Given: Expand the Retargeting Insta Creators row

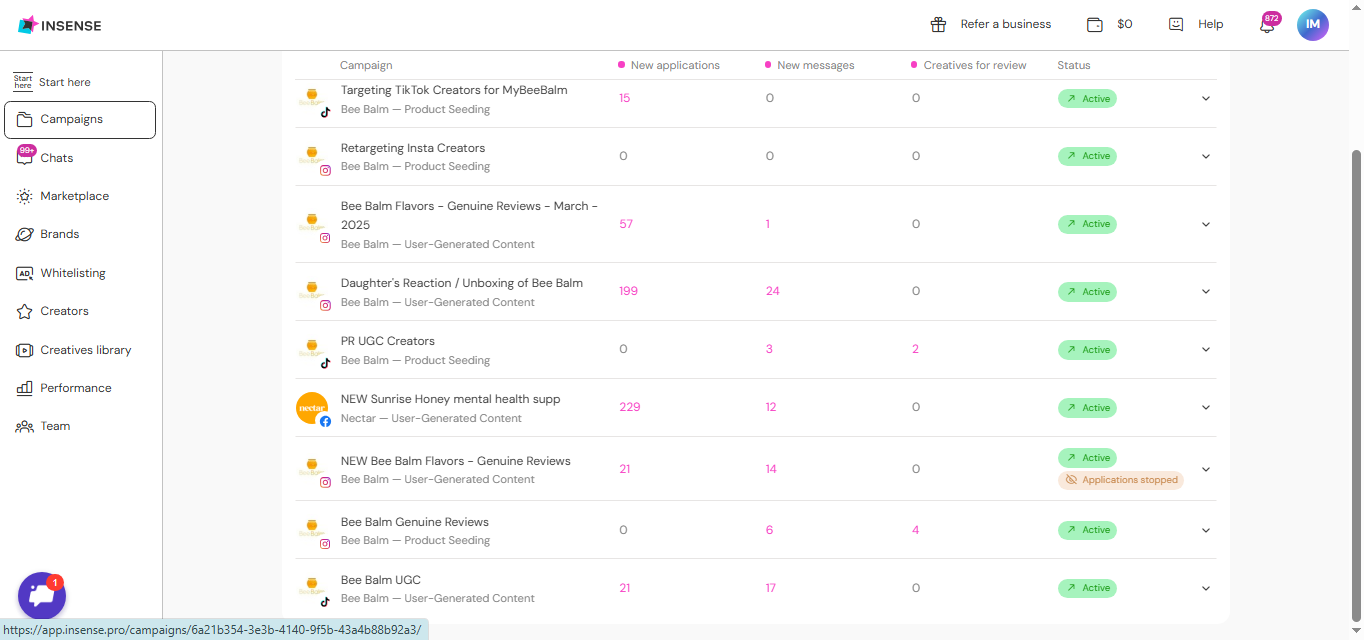Looking at the screenshot, I should (x=1206, y=156).
